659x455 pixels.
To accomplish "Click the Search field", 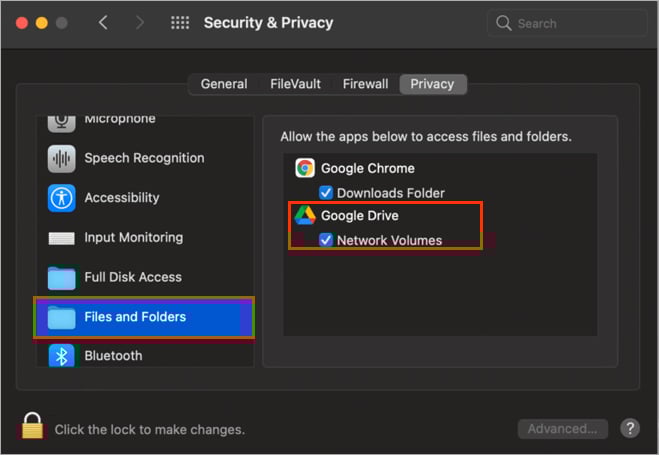I will 567,23.
